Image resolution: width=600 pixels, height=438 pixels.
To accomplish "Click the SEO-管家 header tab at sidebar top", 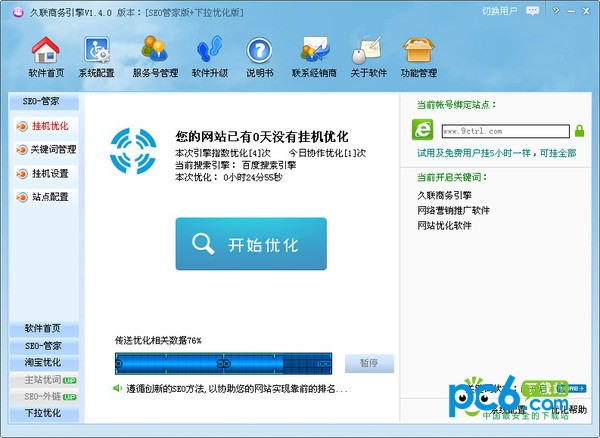I will tap(44, 101).
